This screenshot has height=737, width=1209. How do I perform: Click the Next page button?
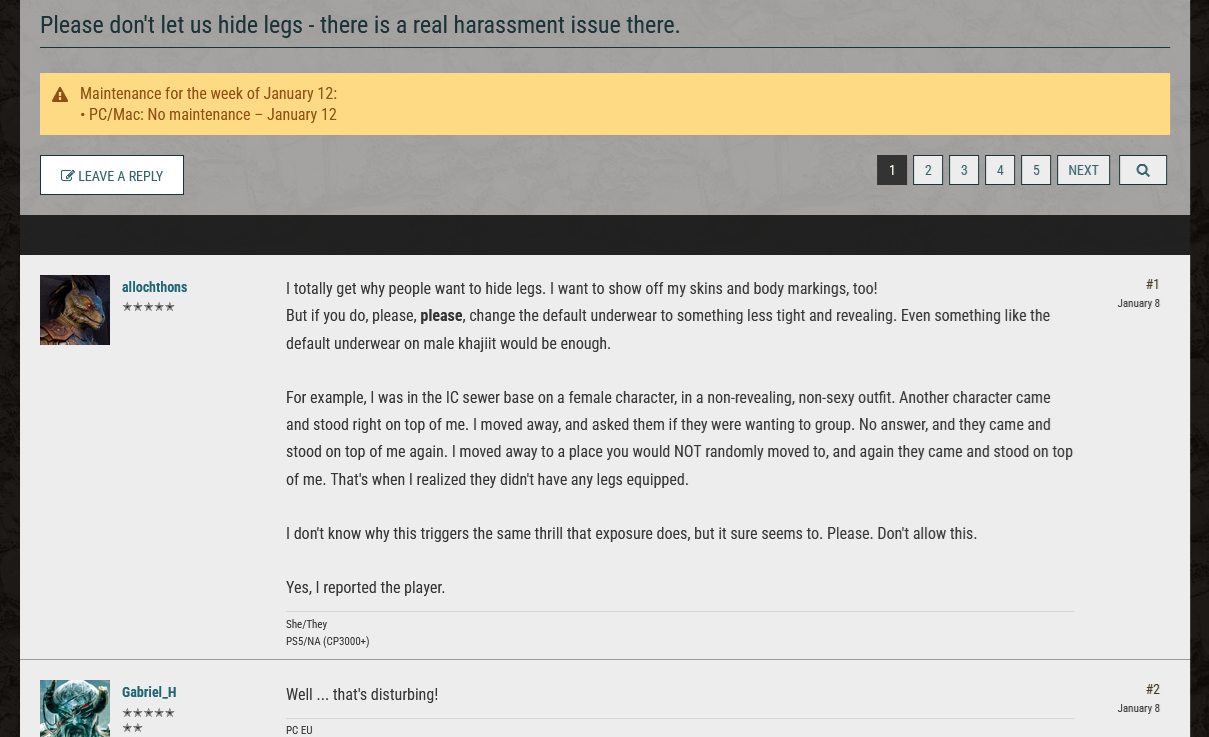point(1083,170)
